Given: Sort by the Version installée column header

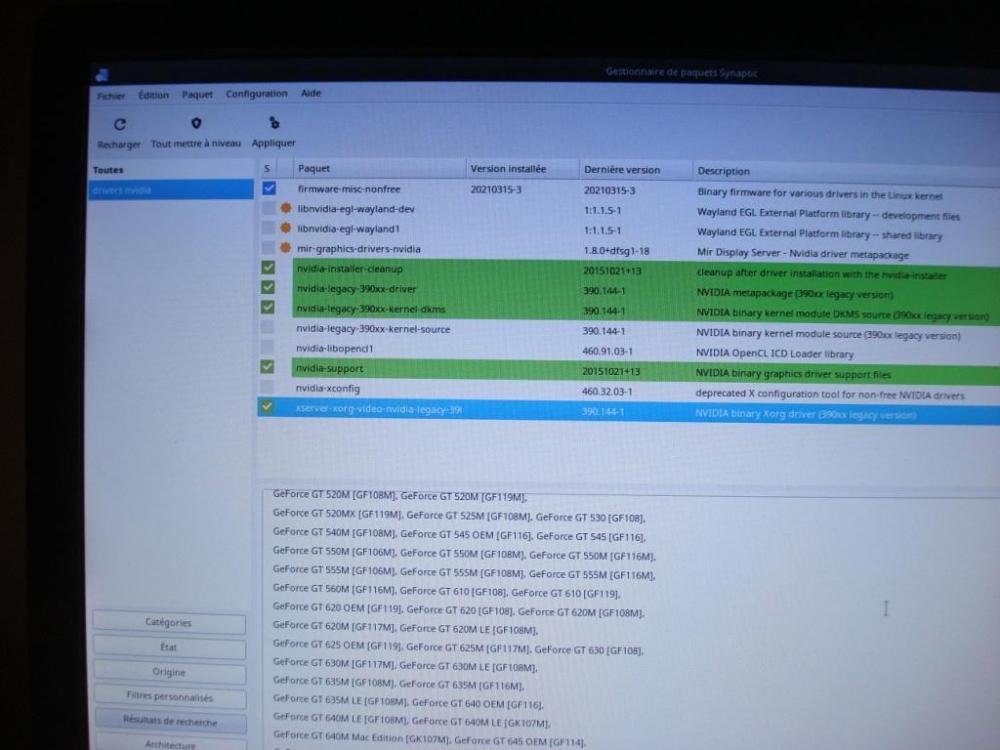Looking at the screenshot, I should [522, 169].
